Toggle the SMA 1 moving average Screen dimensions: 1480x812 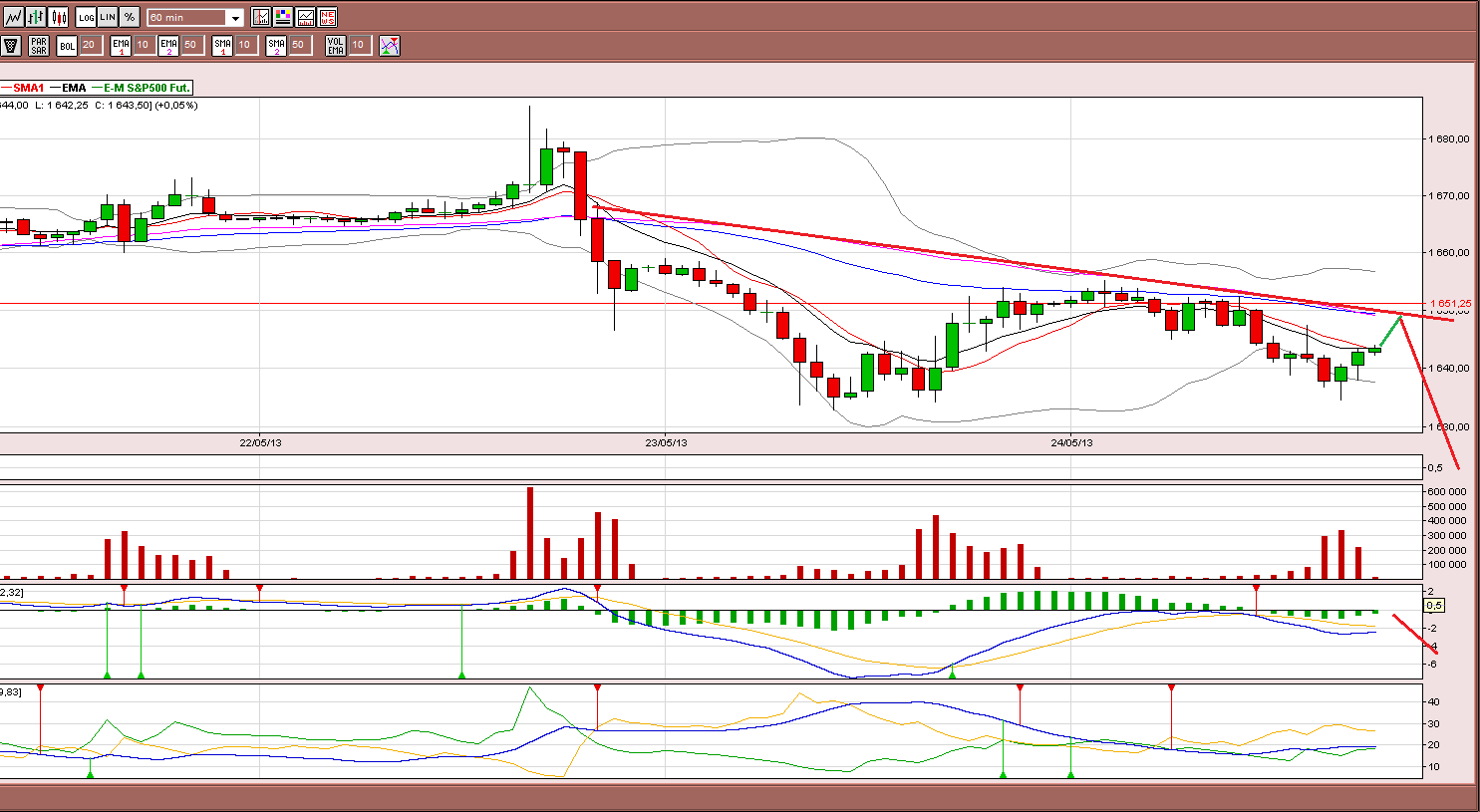pyautogui.click(x=222, y=45)
